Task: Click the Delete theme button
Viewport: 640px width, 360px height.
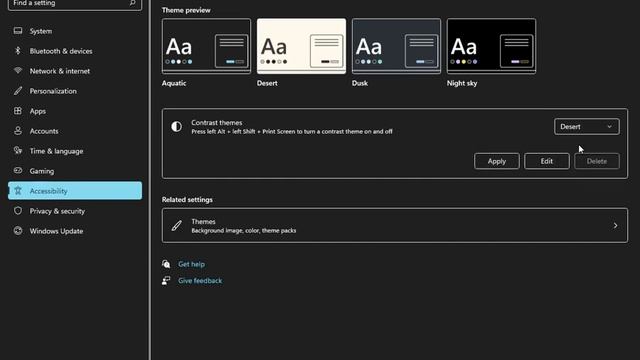Action: (597, 161)
